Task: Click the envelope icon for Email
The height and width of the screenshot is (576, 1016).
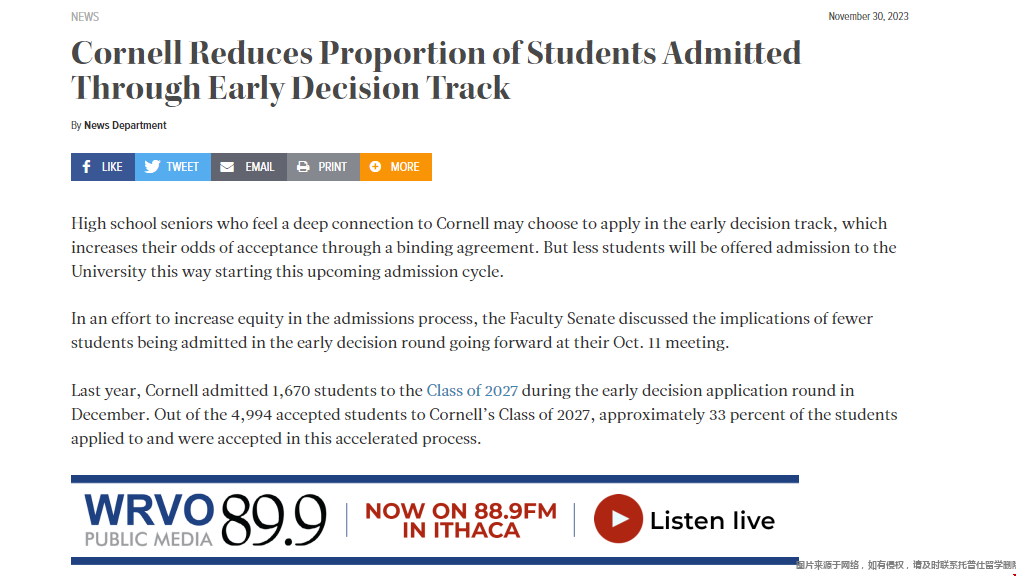Action: point(228,167)
